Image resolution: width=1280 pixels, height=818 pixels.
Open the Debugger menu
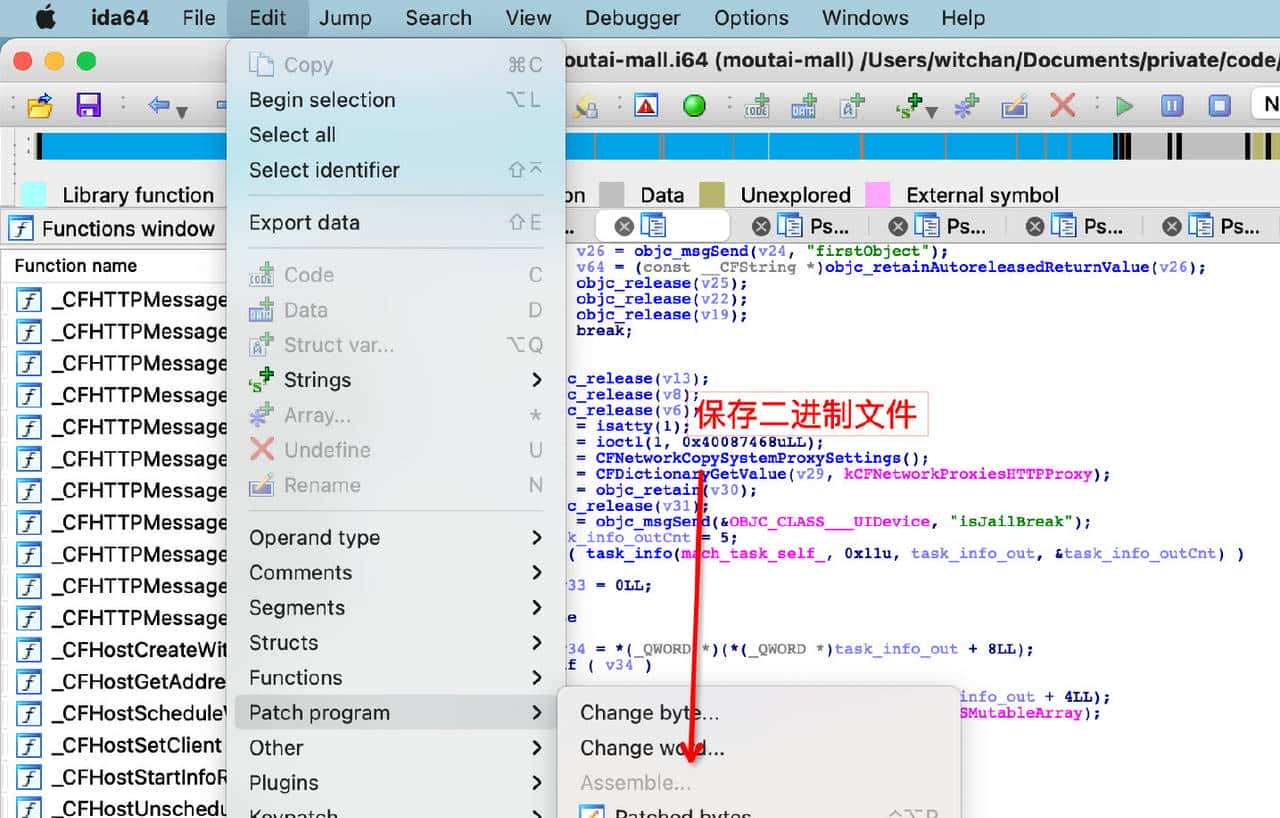(x=632, y=17)
